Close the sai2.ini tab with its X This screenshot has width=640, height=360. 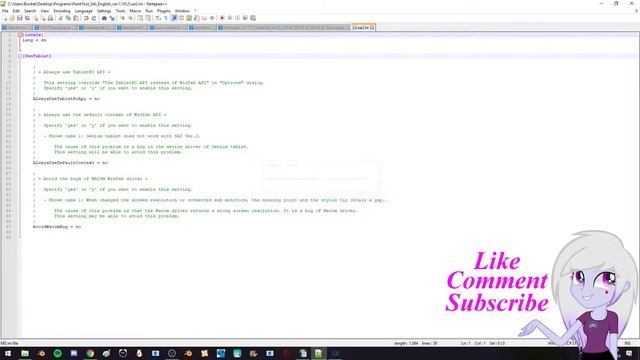pos(372,27)
